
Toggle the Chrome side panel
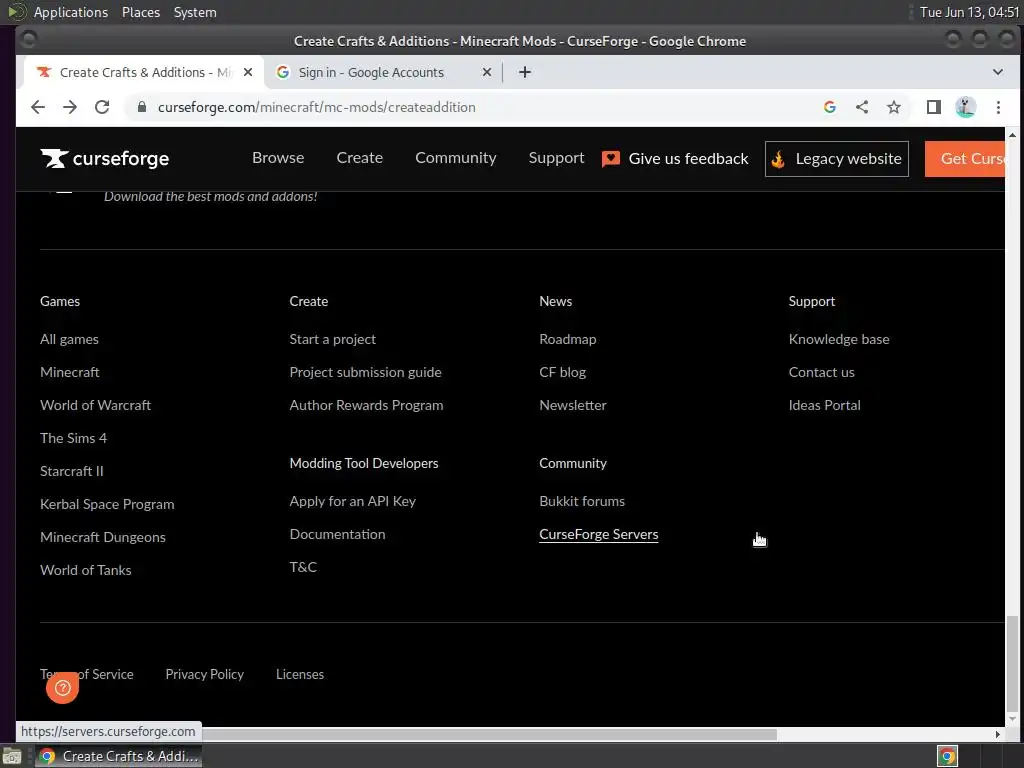(934, 107)
